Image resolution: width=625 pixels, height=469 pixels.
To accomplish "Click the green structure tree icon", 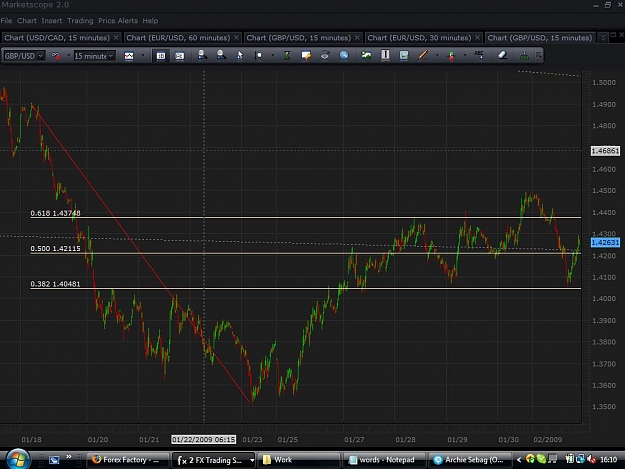I will pyautogui.click(x=525, y=56).
